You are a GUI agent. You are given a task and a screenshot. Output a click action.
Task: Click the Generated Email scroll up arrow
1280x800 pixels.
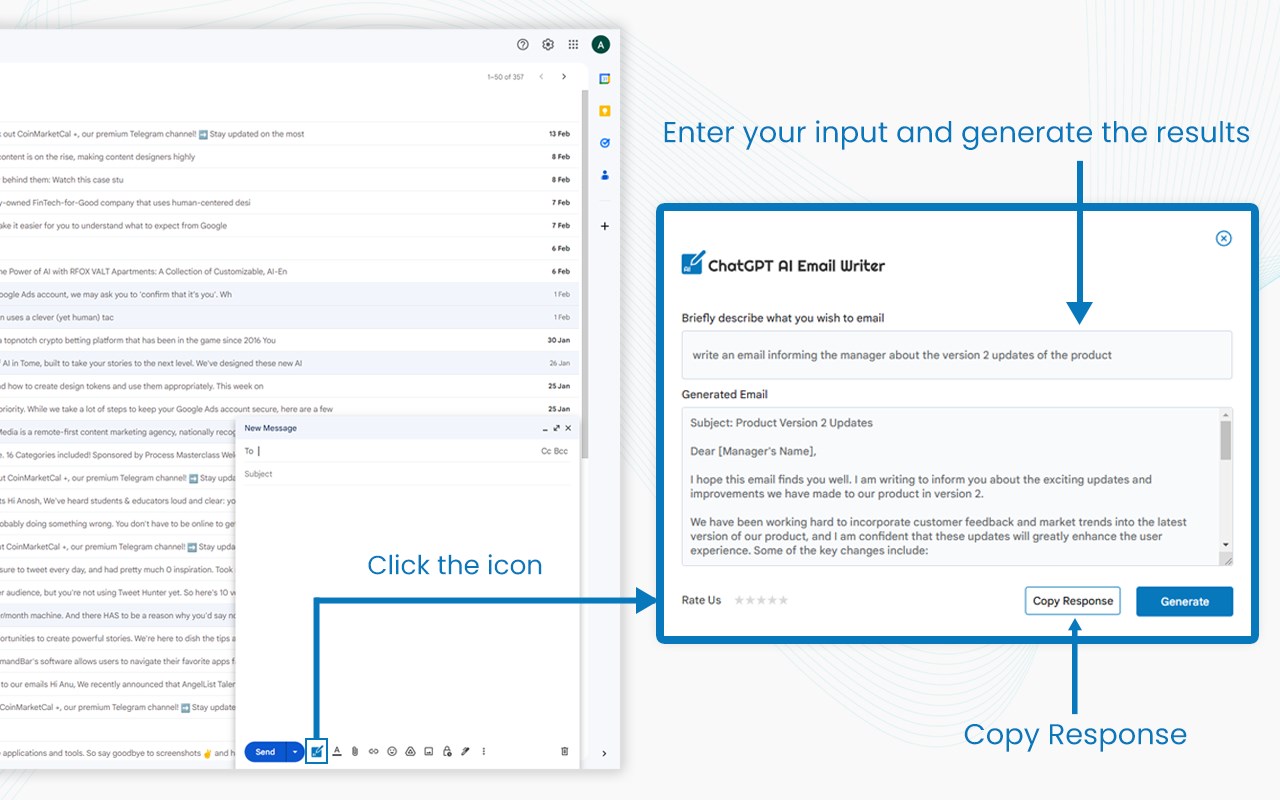pyautogui.click(x=1226, y=414)
